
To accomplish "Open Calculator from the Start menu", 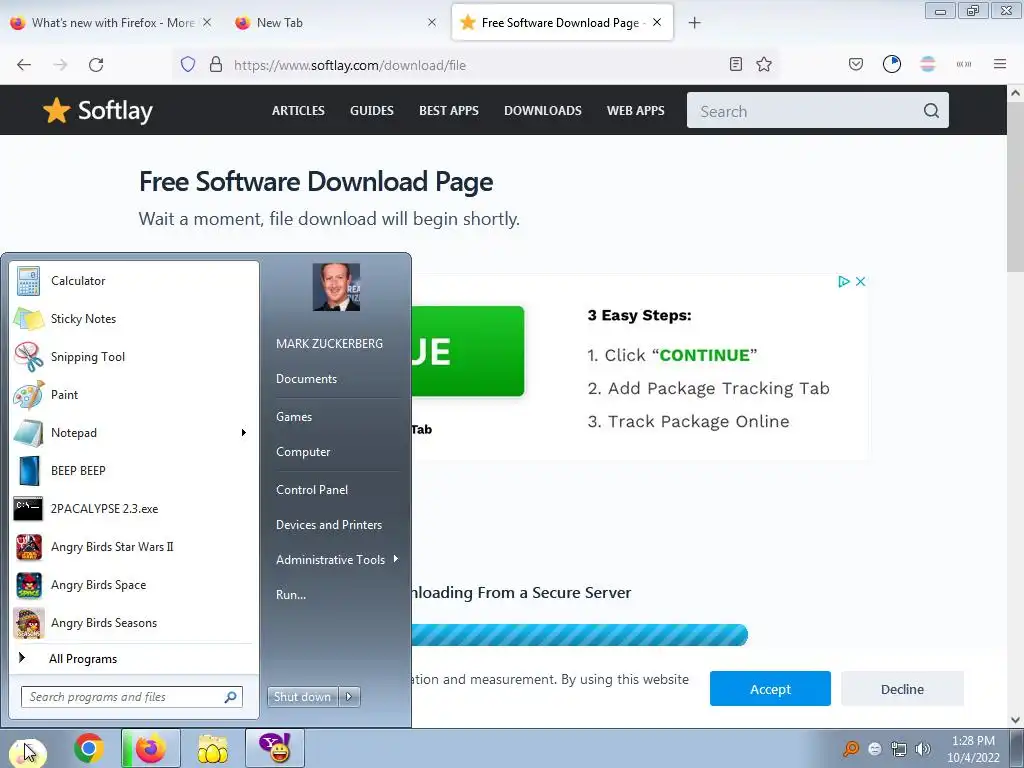I will click(x=134, y=281).
